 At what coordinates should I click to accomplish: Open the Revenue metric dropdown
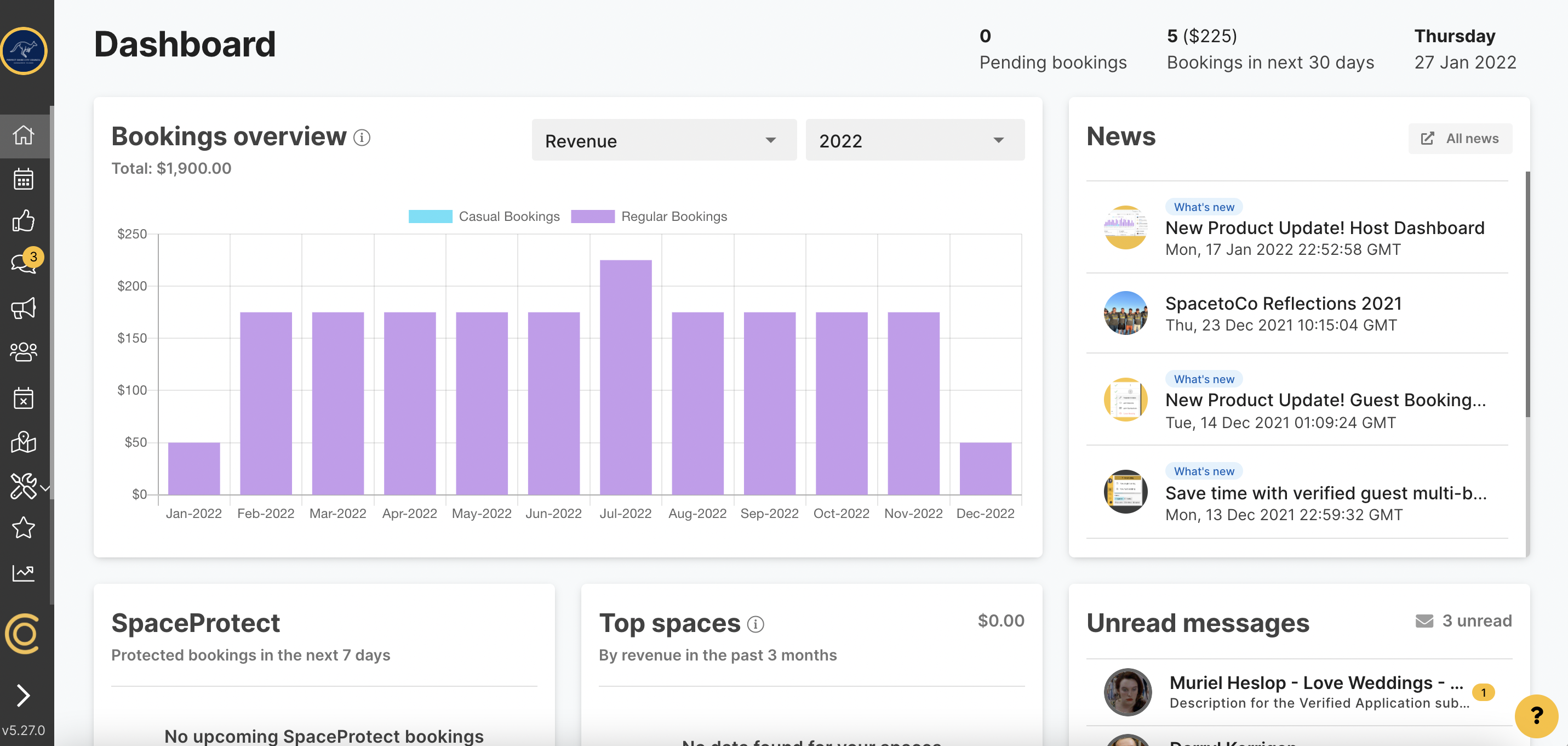point(663,140)
